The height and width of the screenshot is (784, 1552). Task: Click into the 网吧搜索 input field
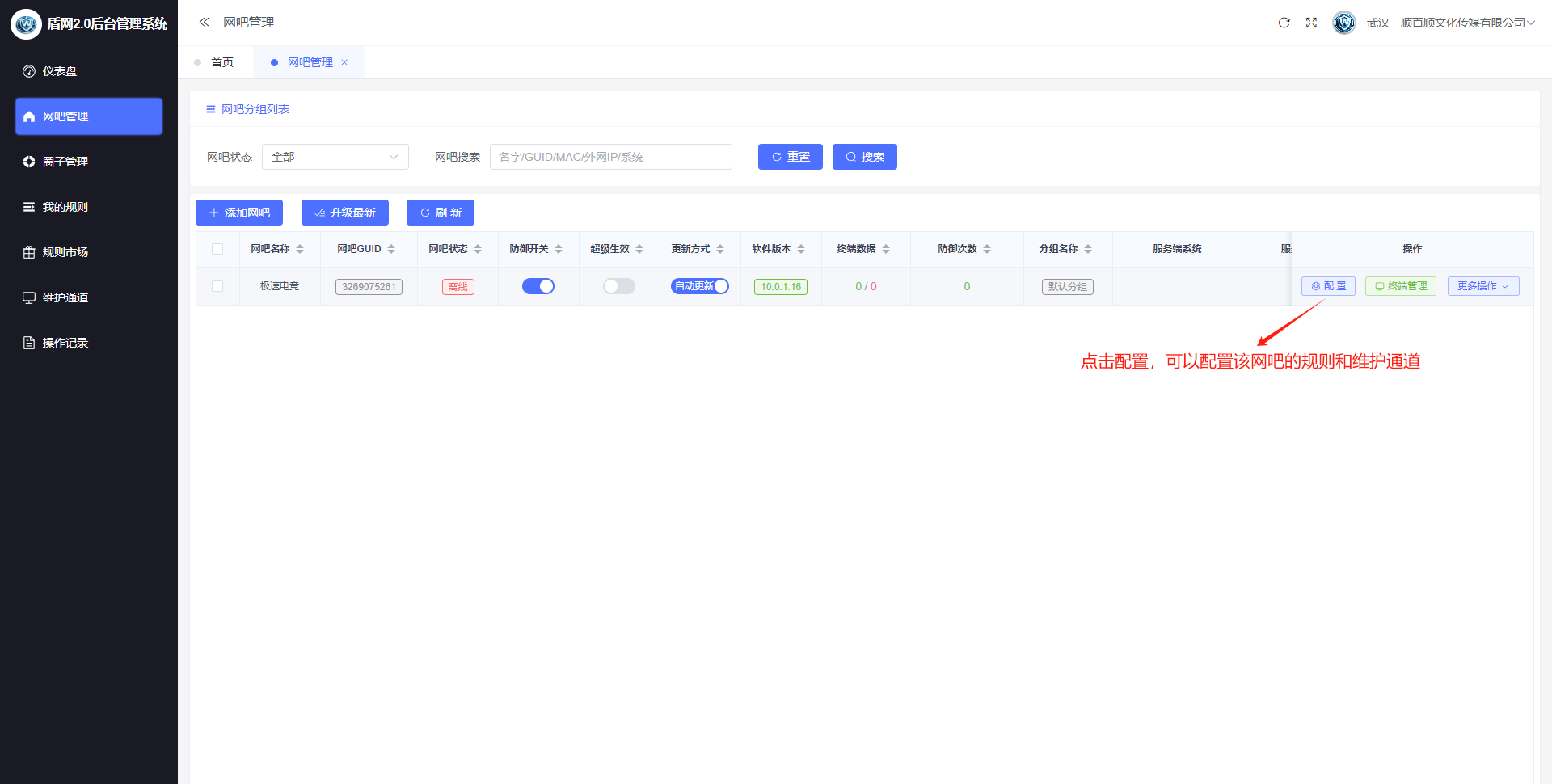tap(610, 157)
